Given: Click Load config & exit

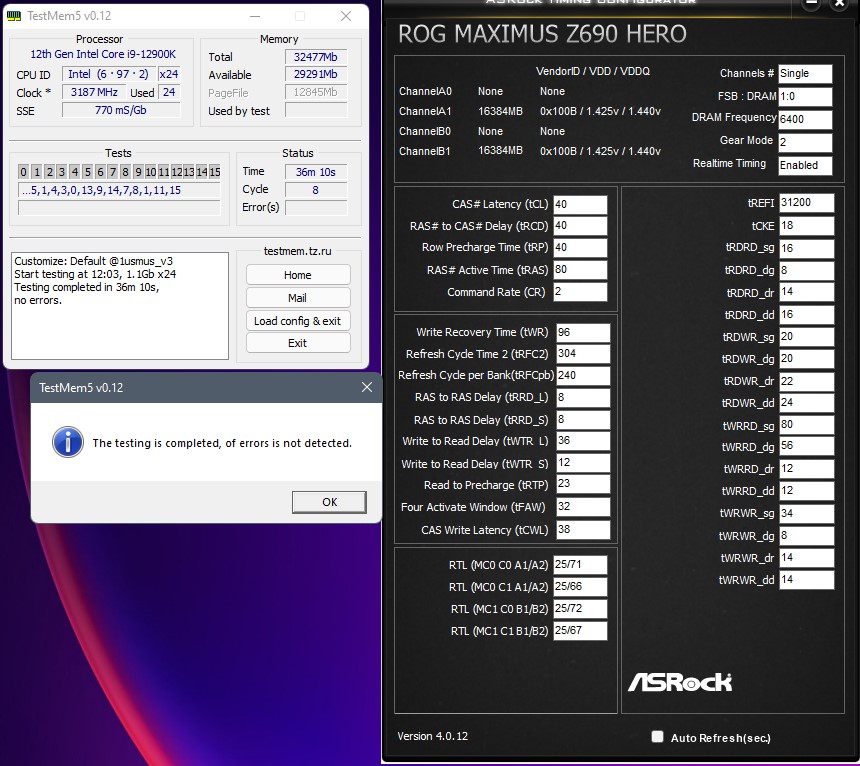Looking at the screenshot, I should point(298,321).
